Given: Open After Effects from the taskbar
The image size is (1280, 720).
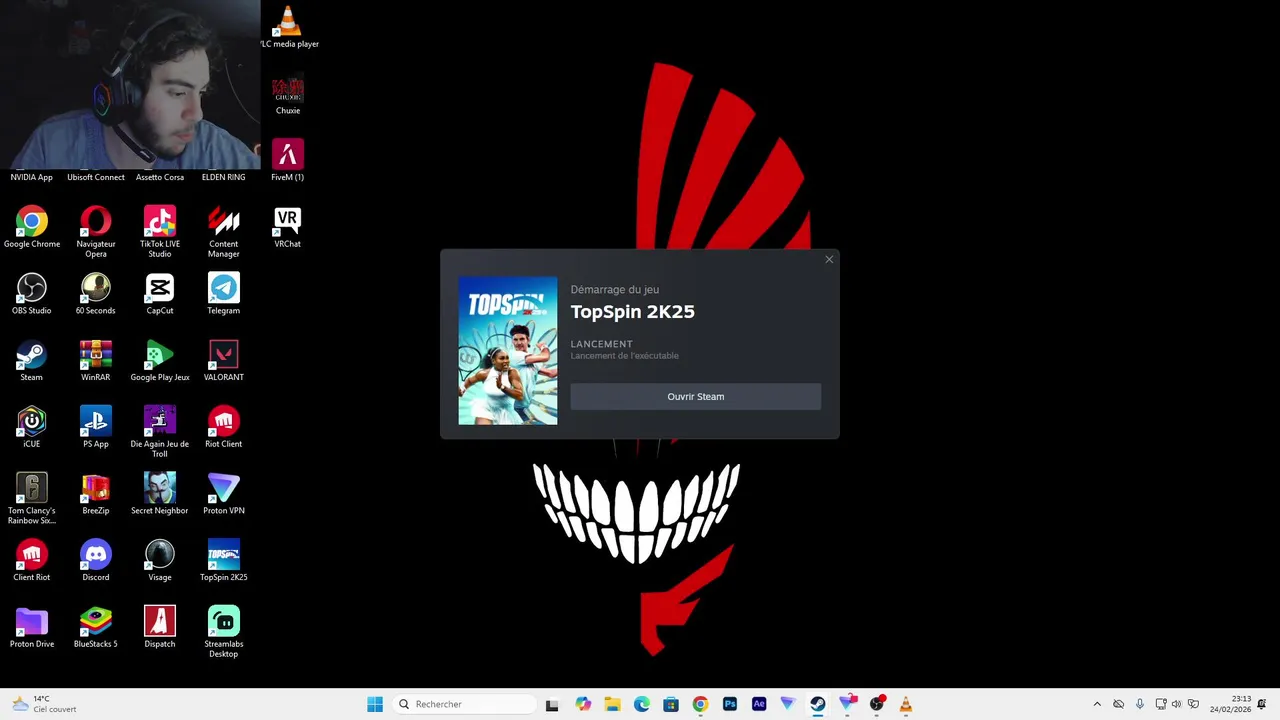Looking at the screenshot, I should tap(759, 704).
